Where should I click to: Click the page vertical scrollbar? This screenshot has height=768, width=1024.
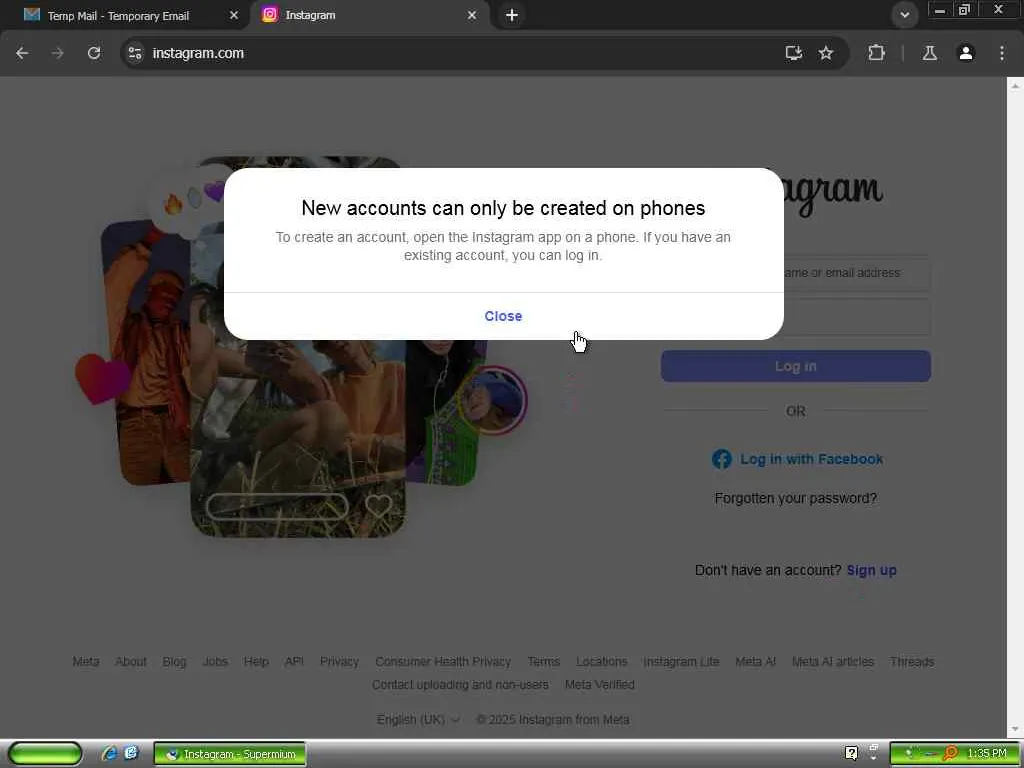tap(1015, 408)
